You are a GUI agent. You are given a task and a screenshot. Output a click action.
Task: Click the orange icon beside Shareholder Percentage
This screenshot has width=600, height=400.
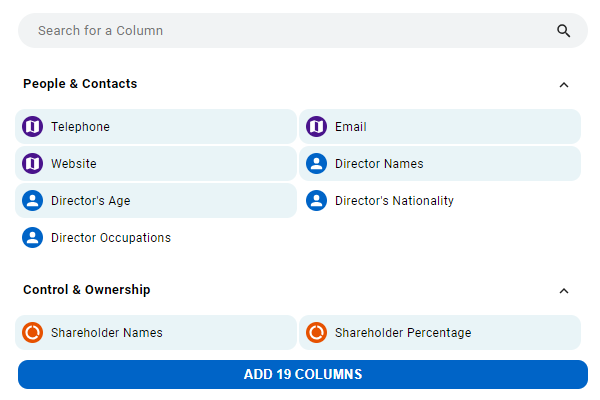pos(316,333)
